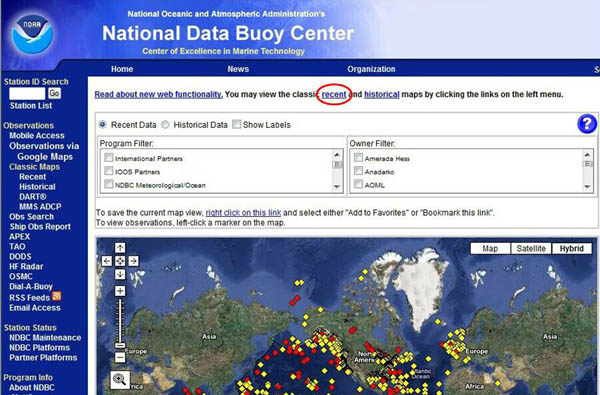
Task: Open the Ship Obs Report link
Action: (40, 227)
